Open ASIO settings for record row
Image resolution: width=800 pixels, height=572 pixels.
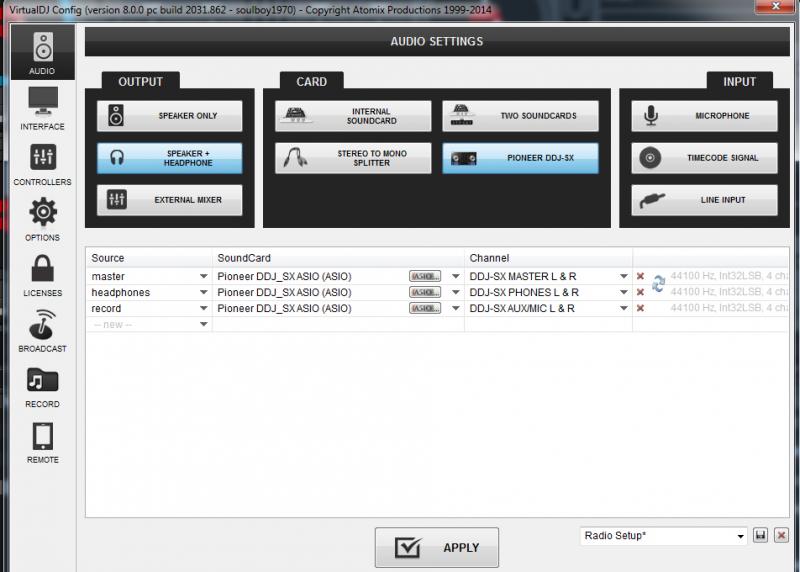tap(424, 308)
